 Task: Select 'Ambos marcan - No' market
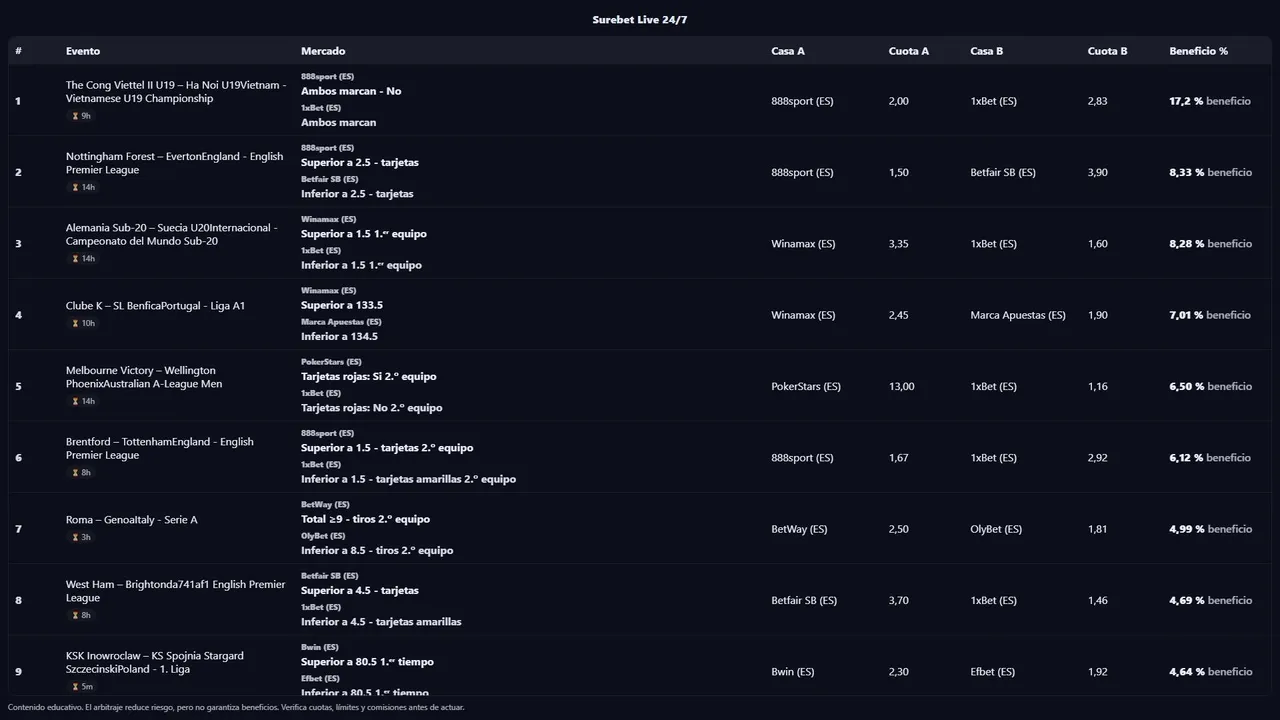[351, 91]
